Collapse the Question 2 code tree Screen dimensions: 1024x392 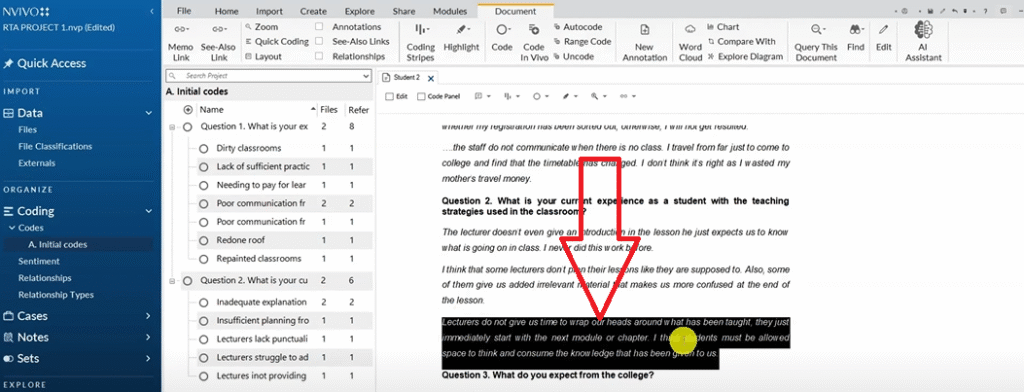click(172, 281)
